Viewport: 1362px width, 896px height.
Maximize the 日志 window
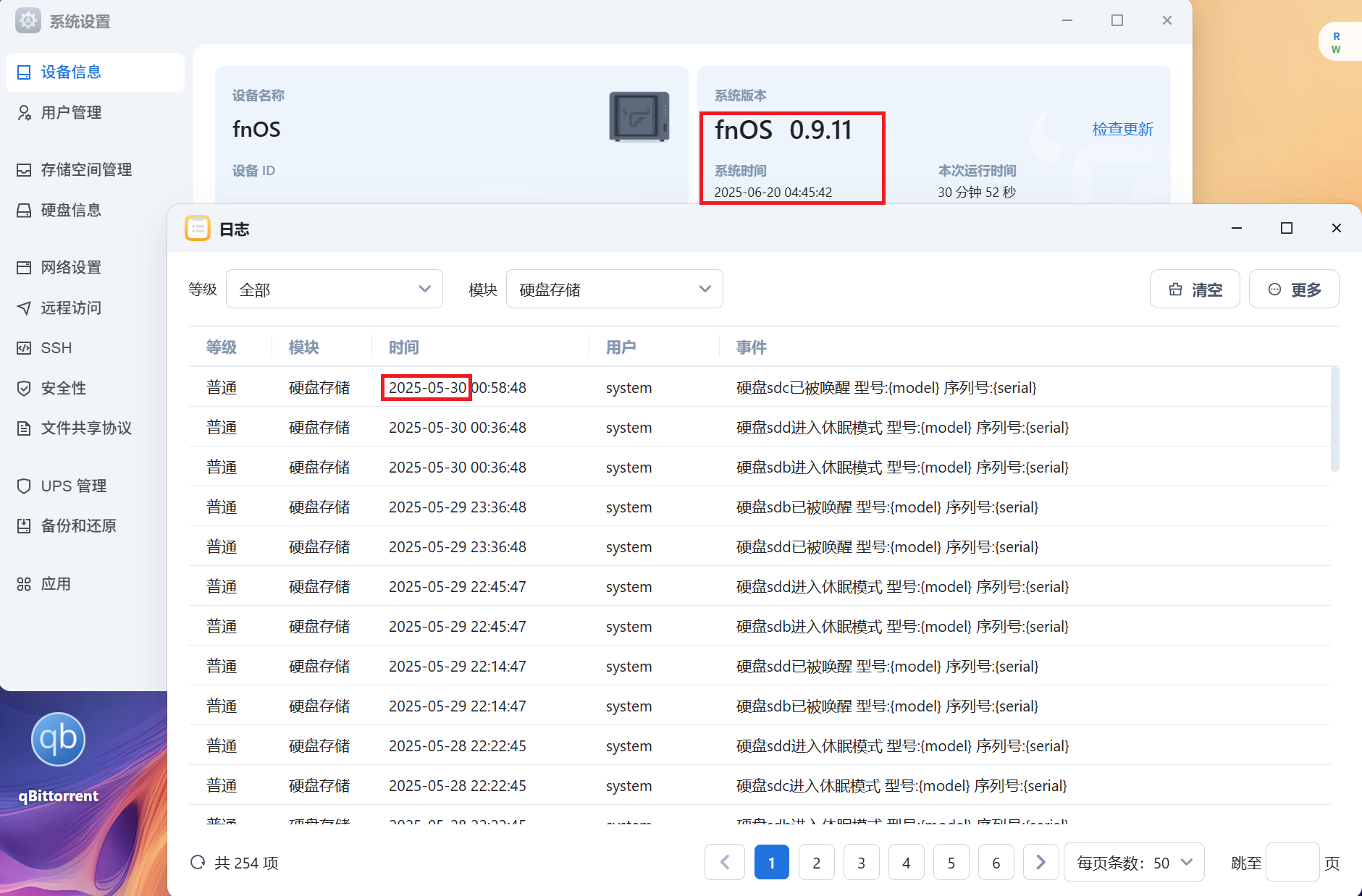[1287, 228]
